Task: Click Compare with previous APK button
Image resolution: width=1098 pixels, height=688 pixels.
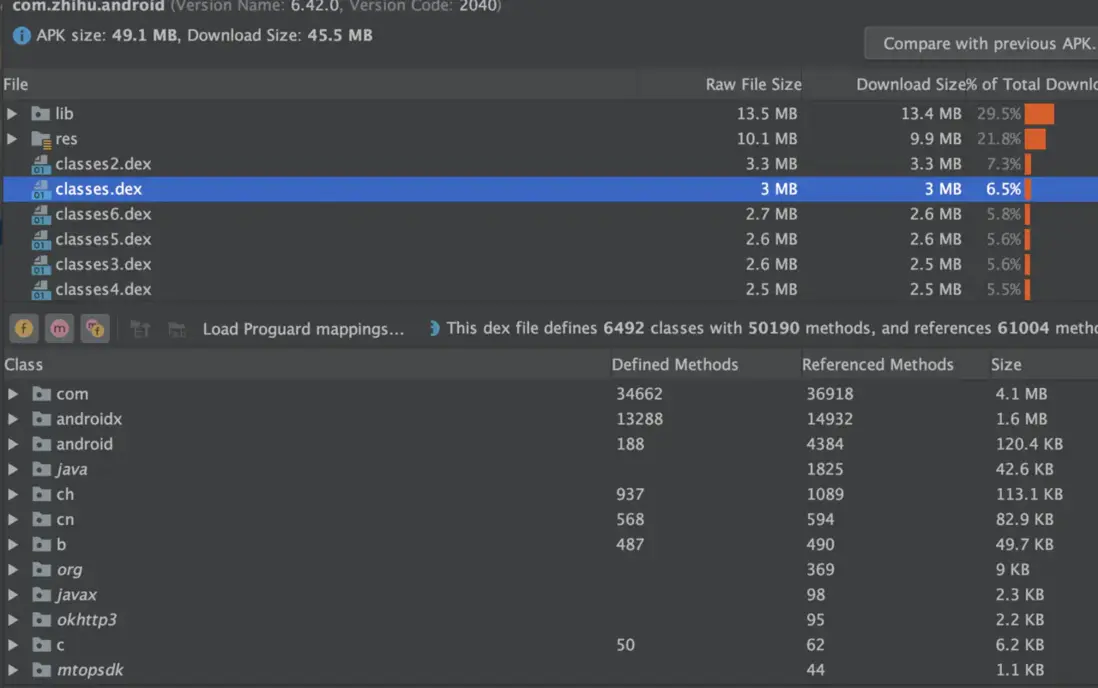Action: tap(985, 44)
